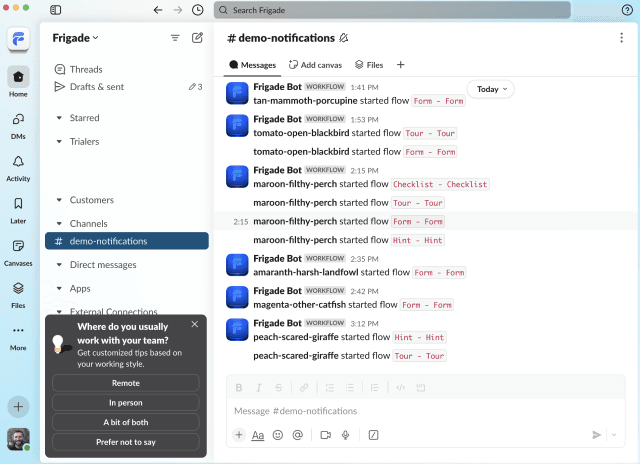Image resolution: width=640 pixels, height=464 pixels.
Task: Toggle bulleted list in composer
Action: [349, 387]
